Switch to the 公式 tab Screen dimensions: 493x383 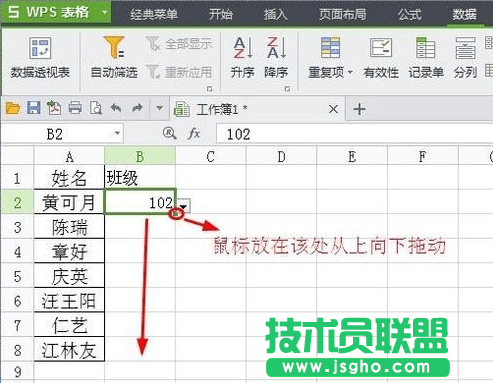coord(409,14)
